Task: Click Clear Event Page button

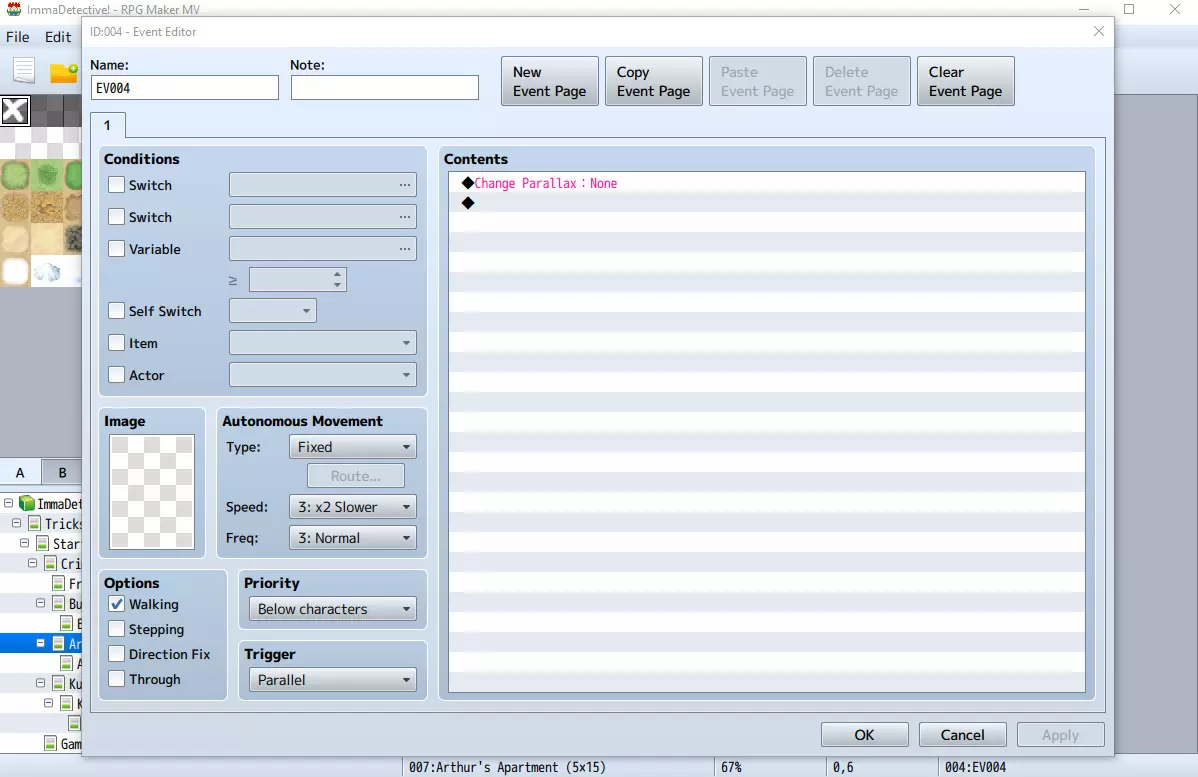Action: pos(965,81)
